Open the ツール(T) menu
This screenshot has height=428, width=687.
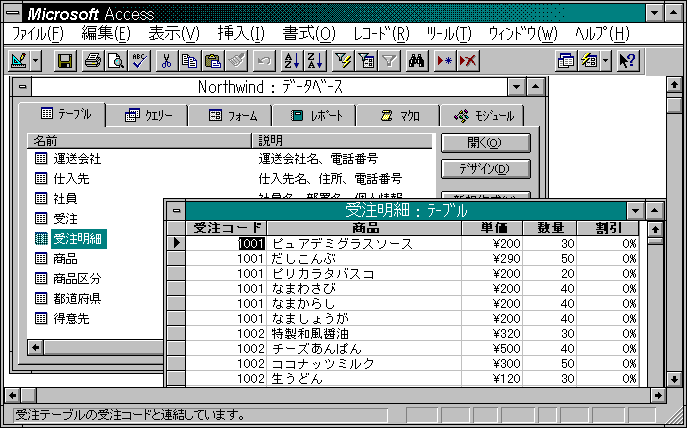tap(449, 34)
